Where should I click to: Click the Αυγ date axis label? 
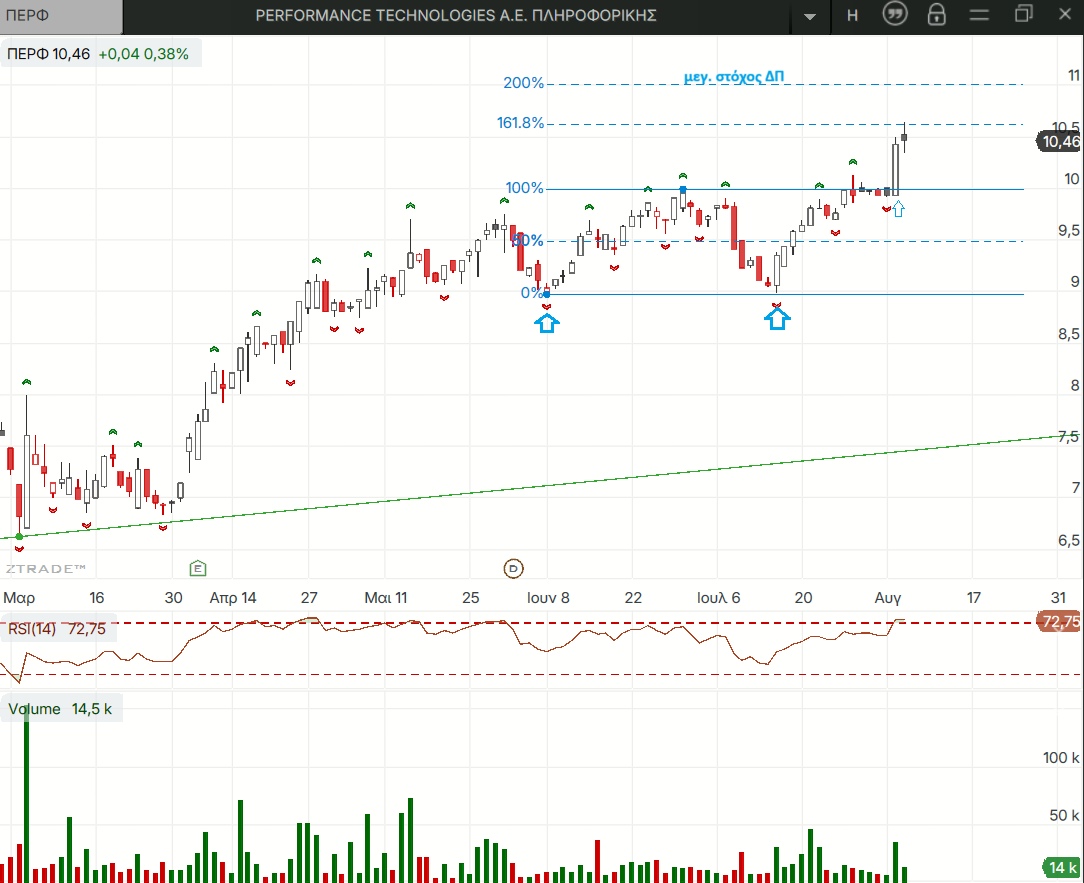pyautogui.click(x=888, y=597)
